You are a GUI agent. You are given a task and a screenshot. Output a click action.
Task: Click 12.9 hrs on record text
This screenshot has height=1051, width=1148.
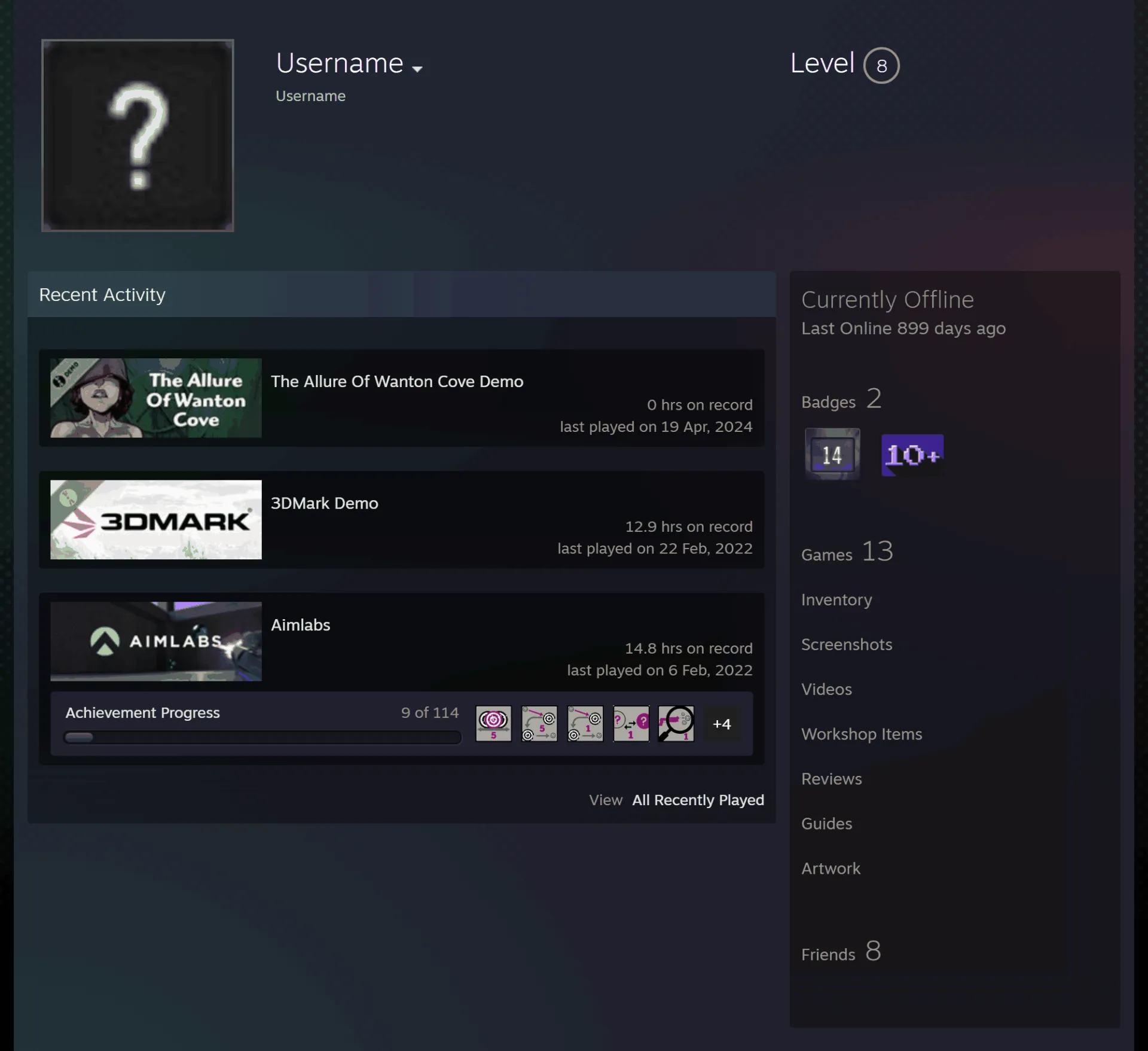tap(689, 526)
